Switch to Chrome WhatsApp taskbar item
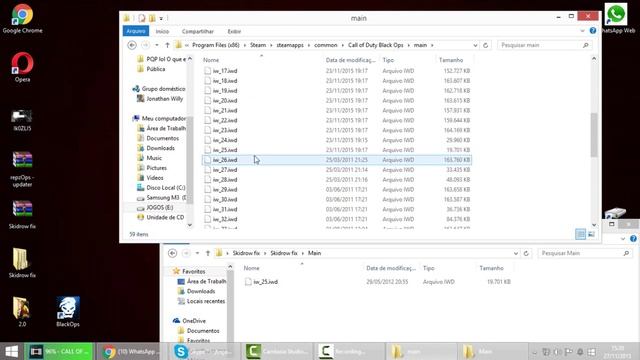The width and height of the screenshot is (640, 360). coord(131,351)
